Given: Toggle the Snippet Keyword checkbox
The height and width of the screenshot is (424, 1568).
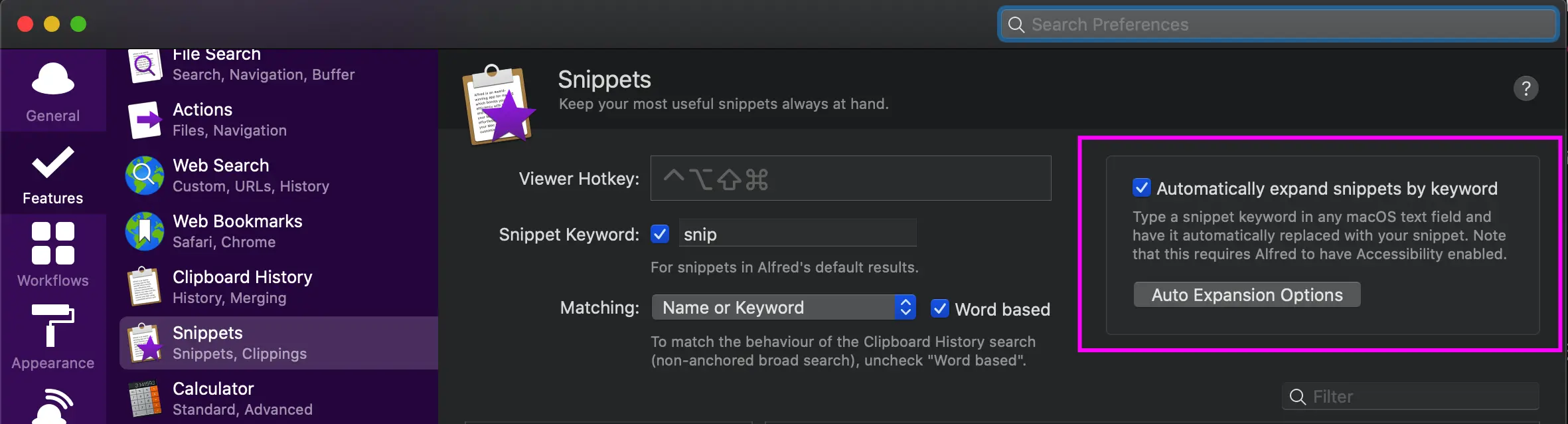Looking at the screenshot, I should (660, 234).
